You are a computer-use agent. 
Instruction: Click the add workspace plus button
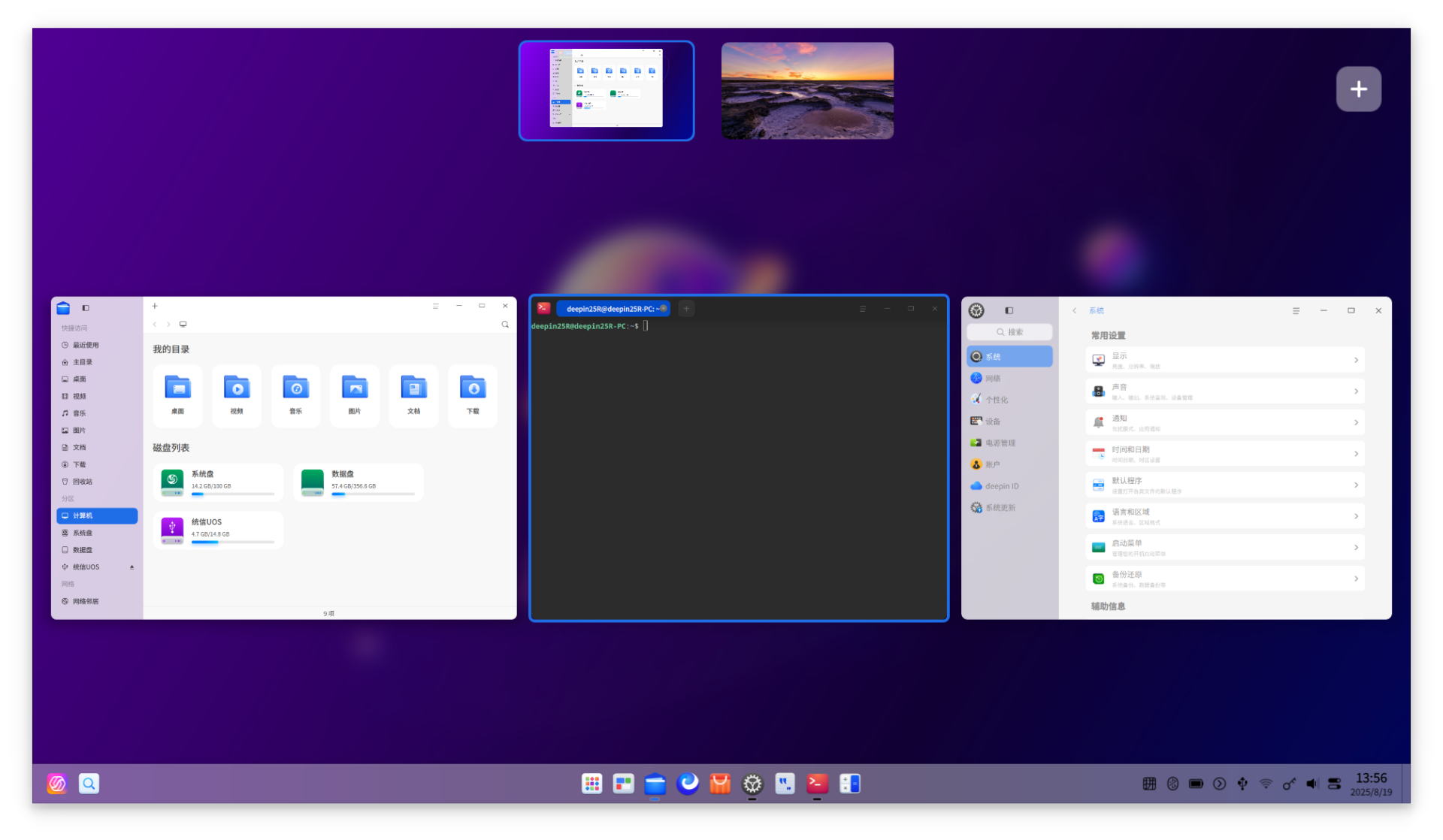[1358, 89]
